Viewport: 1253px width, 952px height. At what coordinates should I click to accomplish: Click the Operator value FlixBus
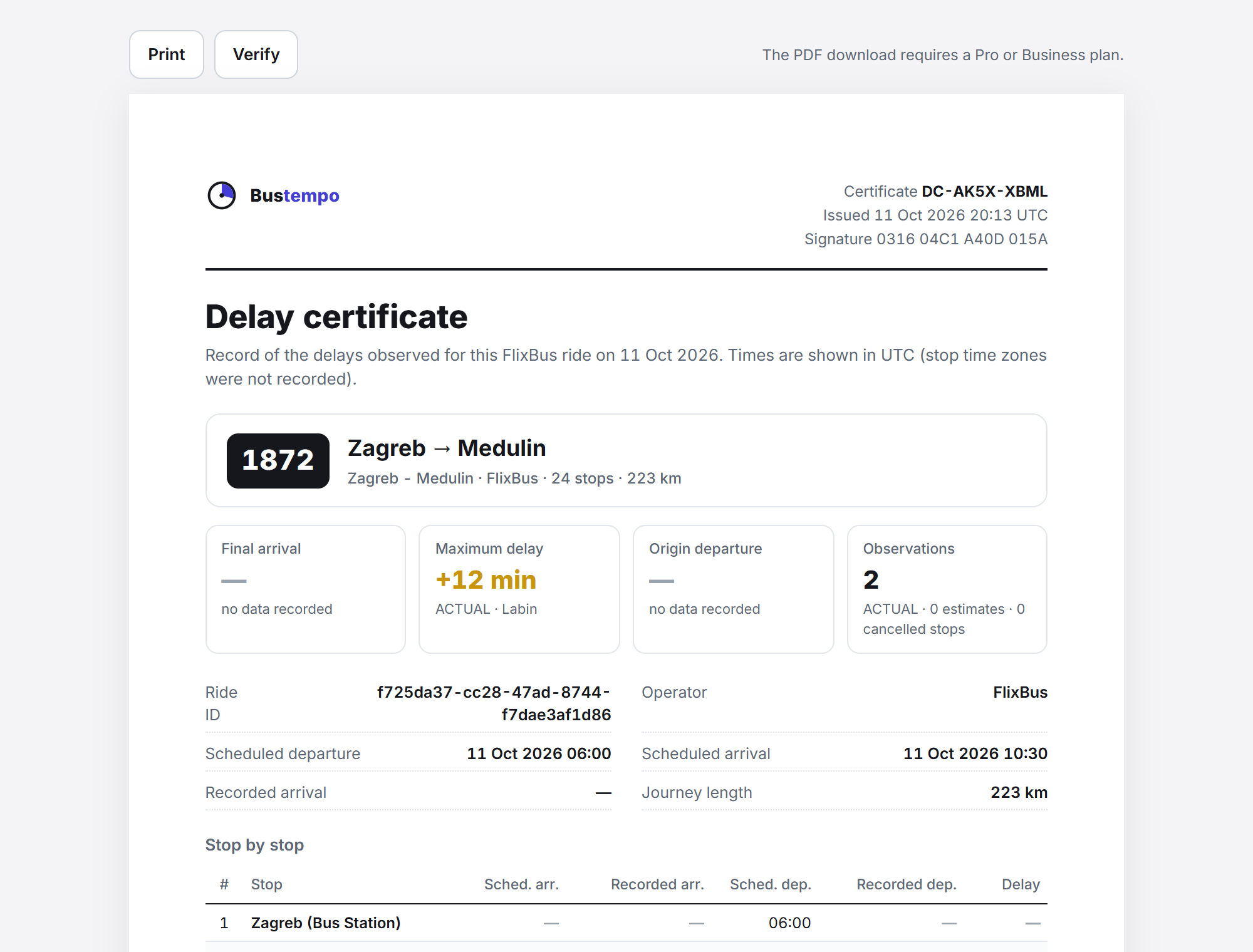tap(1020, 692)
